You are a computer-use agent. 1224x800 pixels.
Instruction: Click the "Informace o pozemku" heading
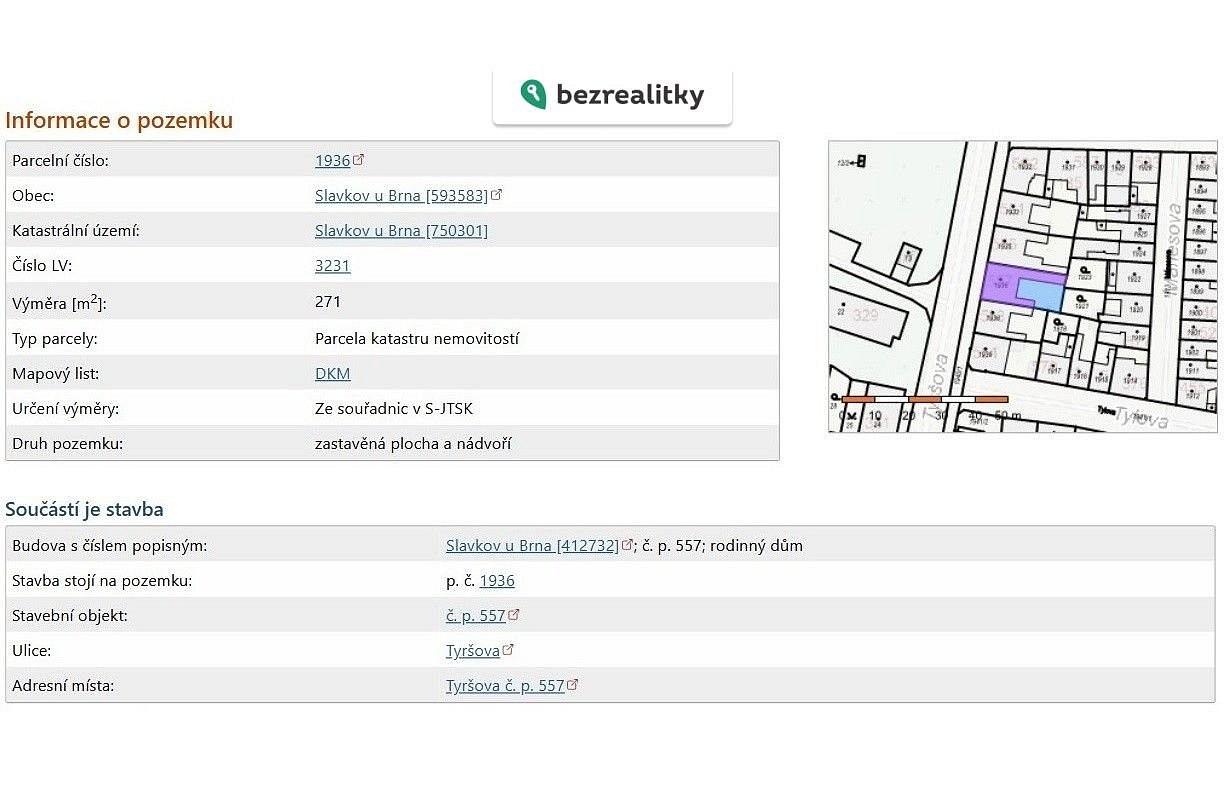119,121
